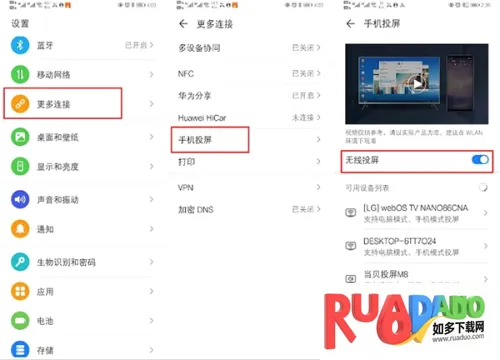Tap the 声音和振动 speaker icon

tap(20, 199)
